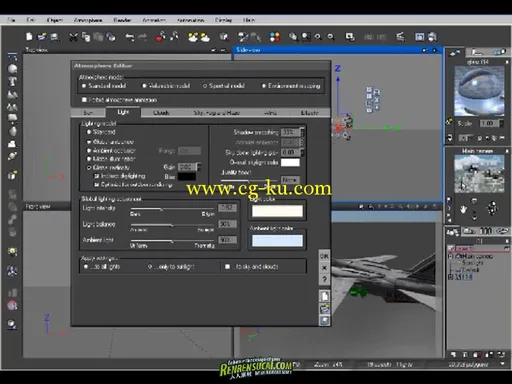Select the Environment mapping radio
The height and width of the screenshot is (384, 512).
pos(264,86)
